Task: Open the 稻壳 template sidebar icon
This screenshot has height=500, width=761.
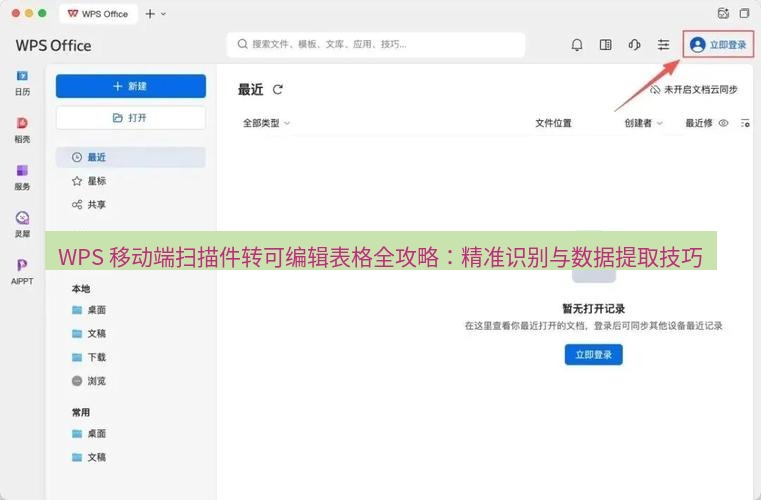Action: (22, 123)
